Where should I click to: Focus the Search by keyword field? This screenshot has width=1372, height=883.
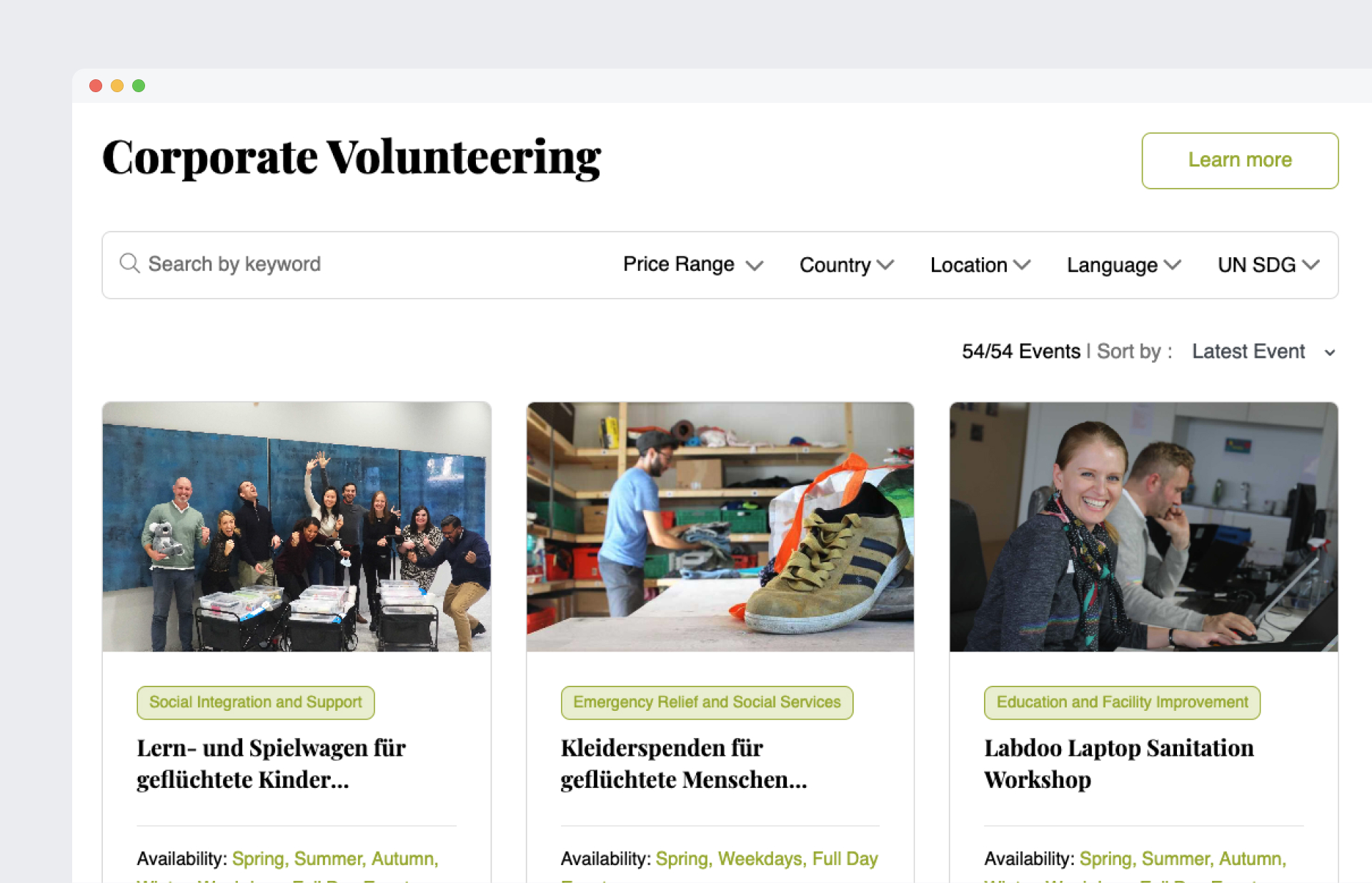tap(357, 264)
